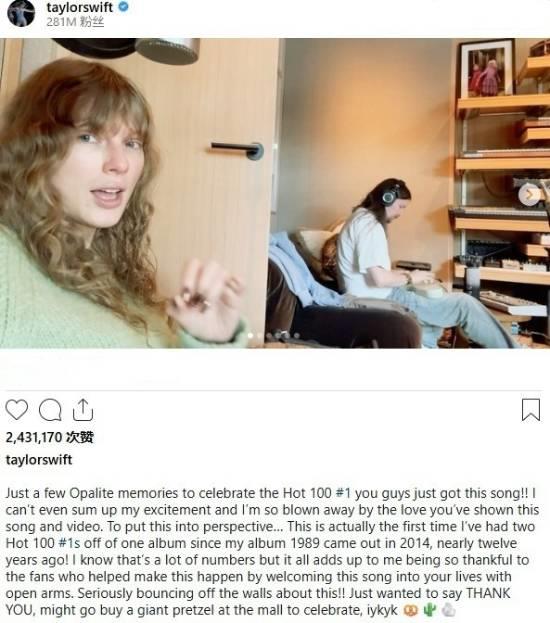Open the 2,431,170 likes list
Screen dimensions: 550x623
(50, 437)
